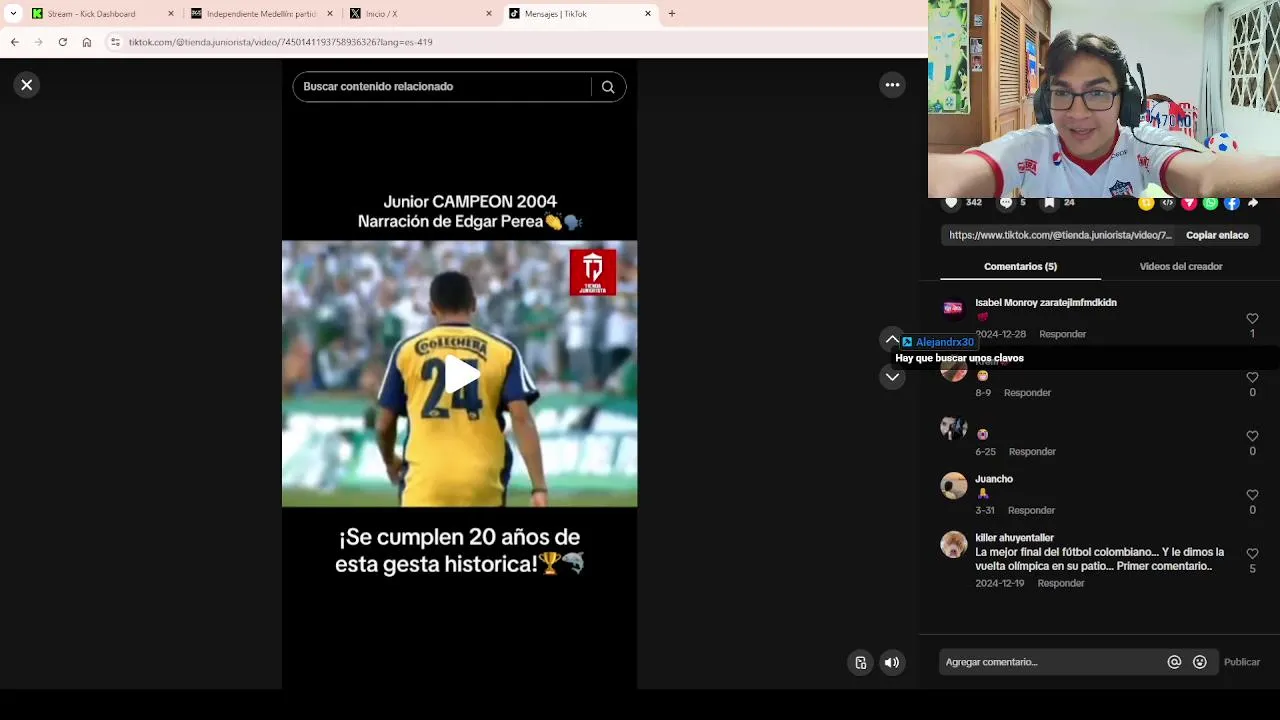This screenshot has height=720, width=1280.
Task: Share the video on Facebook
Action: (x=1232, y=203)
